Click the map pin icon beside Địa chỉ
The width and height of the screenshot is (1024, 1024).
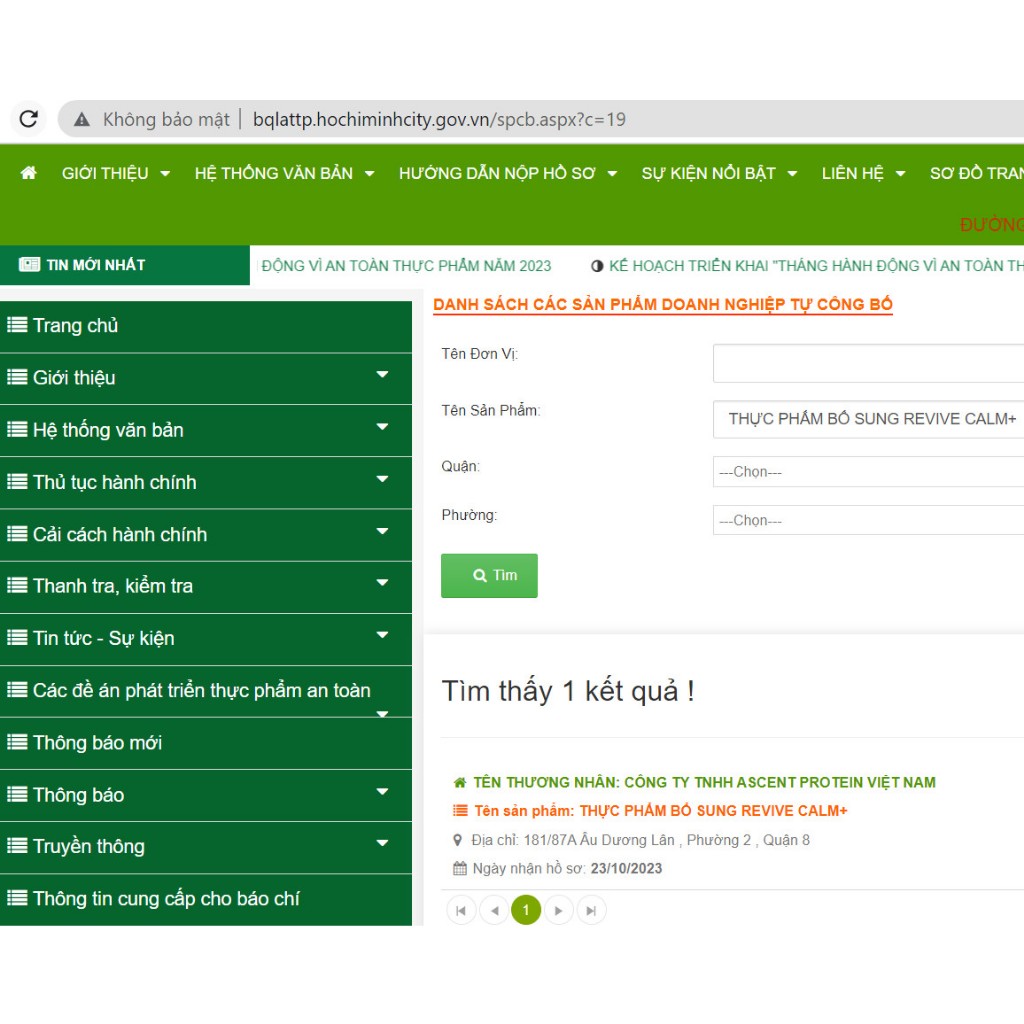pyautogui.click(x=458, y=840)
